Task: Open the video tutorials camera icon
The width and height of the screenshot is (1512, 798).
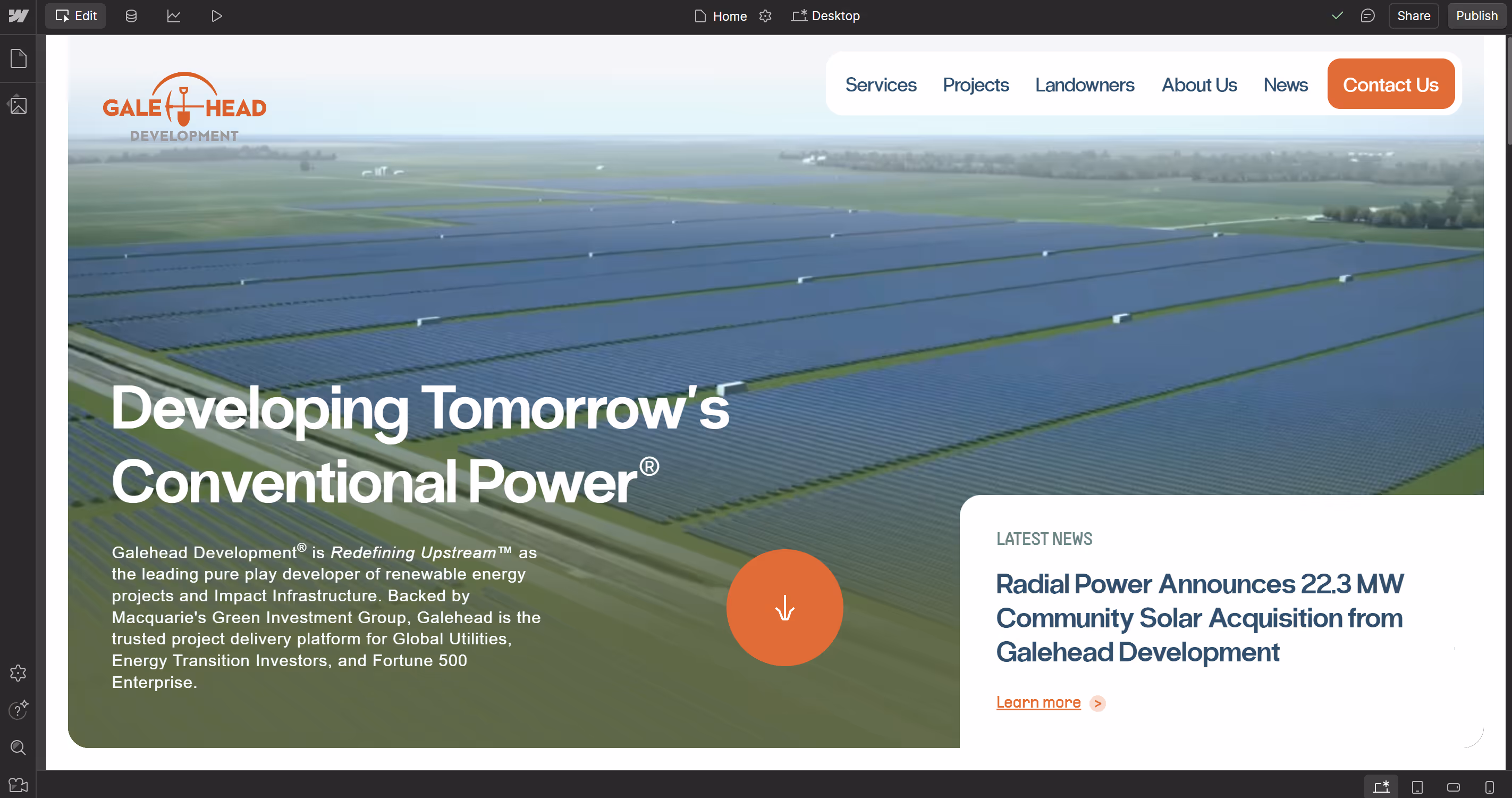Action: pos(18,785)
